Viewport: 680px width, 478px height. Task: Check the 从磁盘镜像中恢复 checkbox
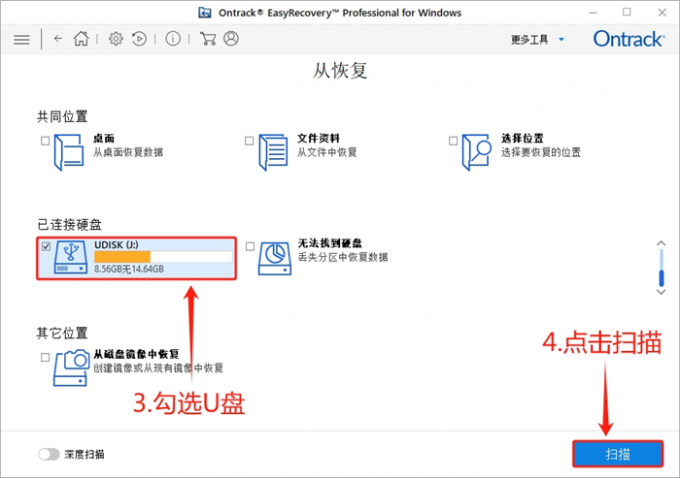(x=45, y=357)
